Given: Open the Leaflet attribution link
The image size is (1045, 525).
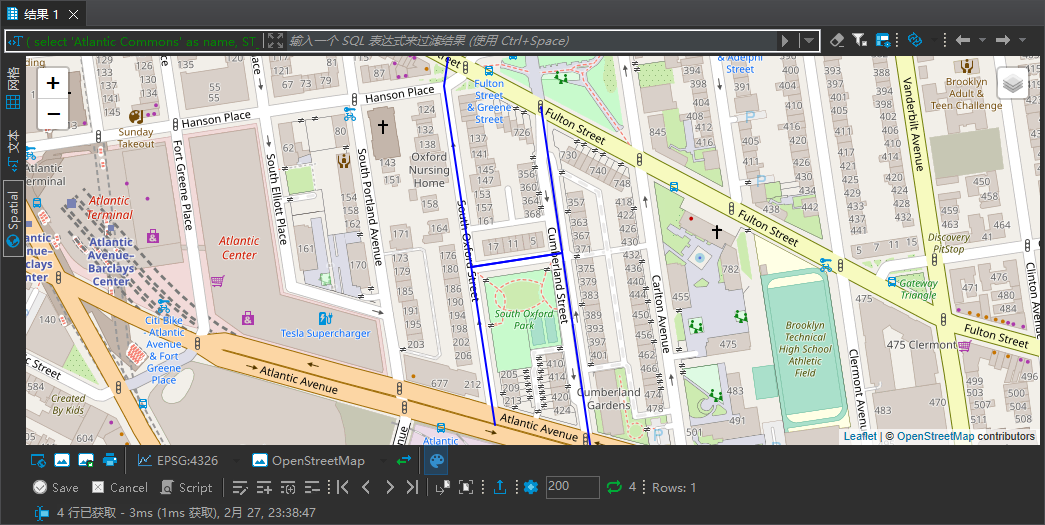Looking at the screenshot, I should tap(860, 436).
